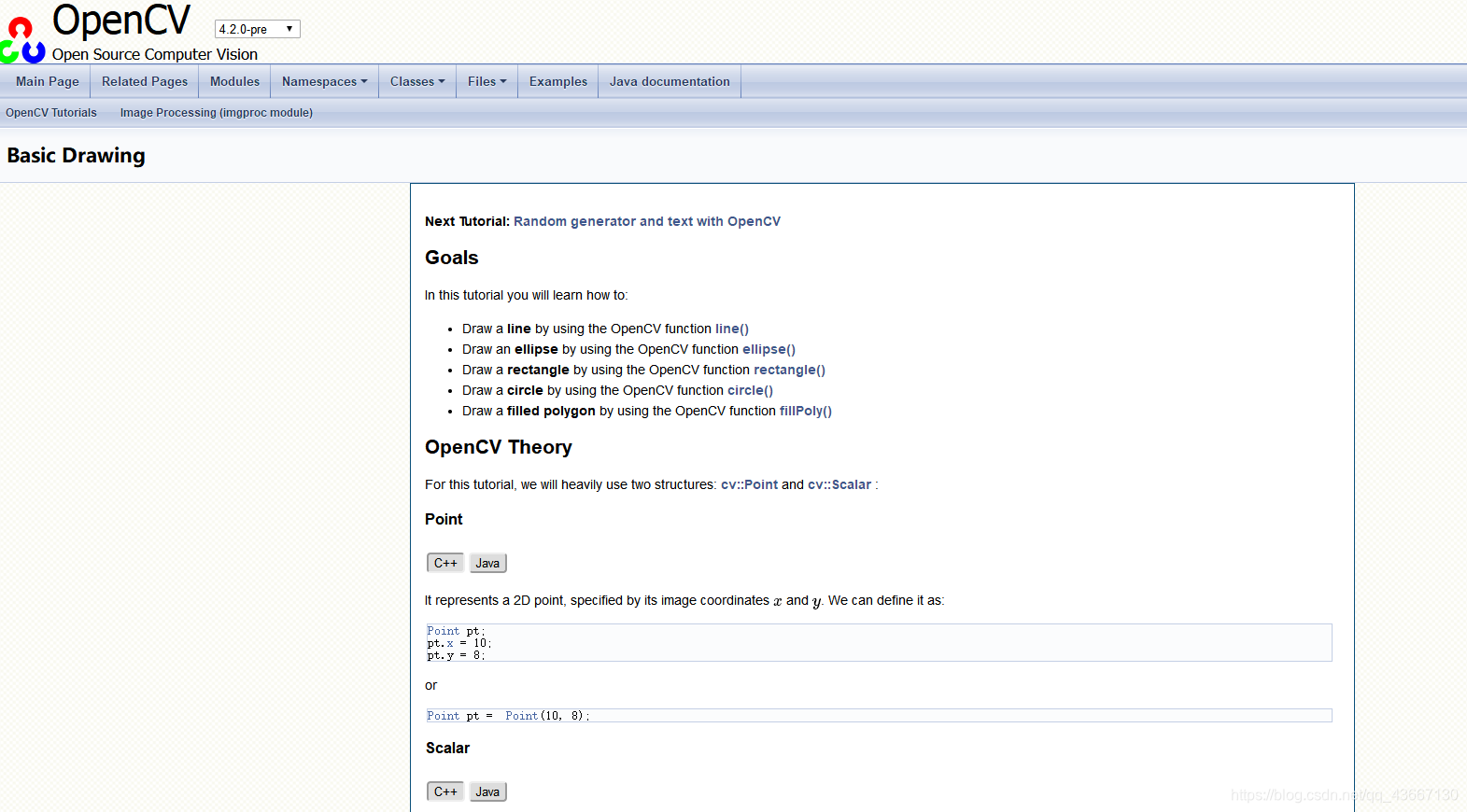
Task: Click the OpenCV logo icon
Action: pyautogui.click(x=22, y=40)
